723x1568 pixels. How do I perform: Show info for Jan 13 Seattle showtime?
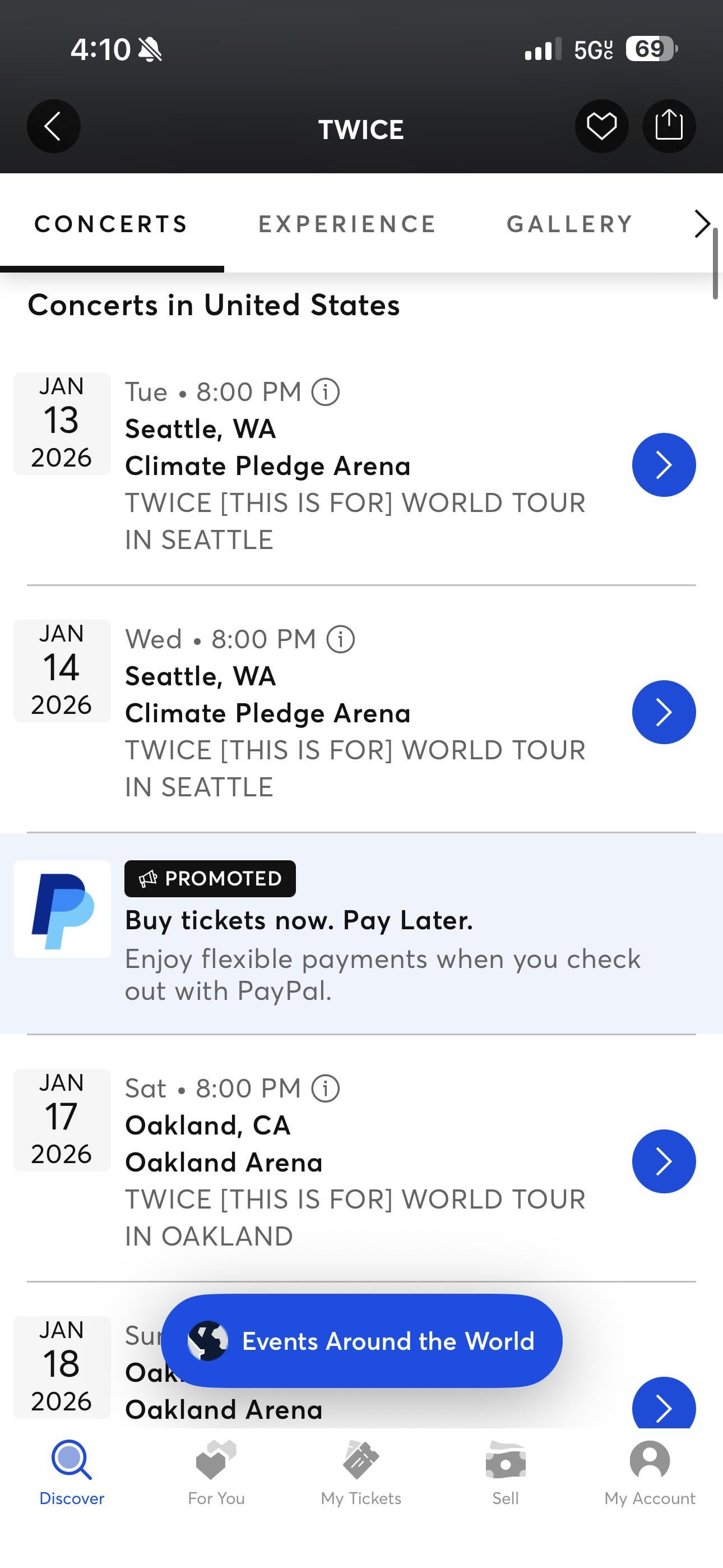[x=326, y=392]
